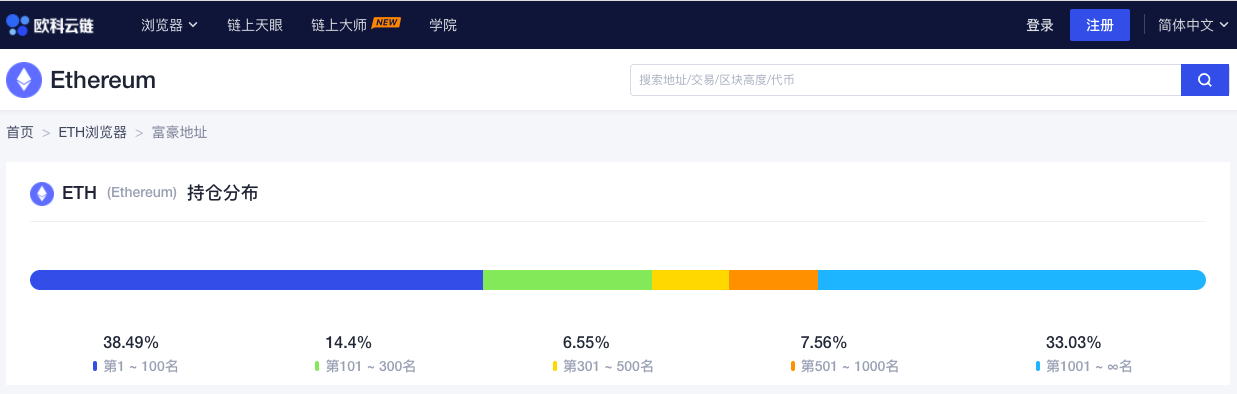Expand the 浏览器 dropdown menu

point(169,25)
